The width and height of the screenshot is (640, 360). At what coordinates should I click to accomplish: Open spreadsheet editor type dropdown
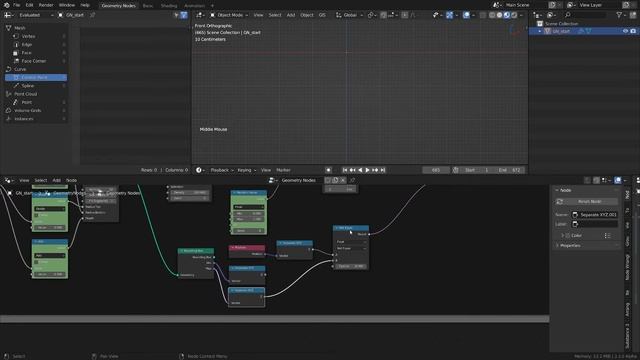9,15
